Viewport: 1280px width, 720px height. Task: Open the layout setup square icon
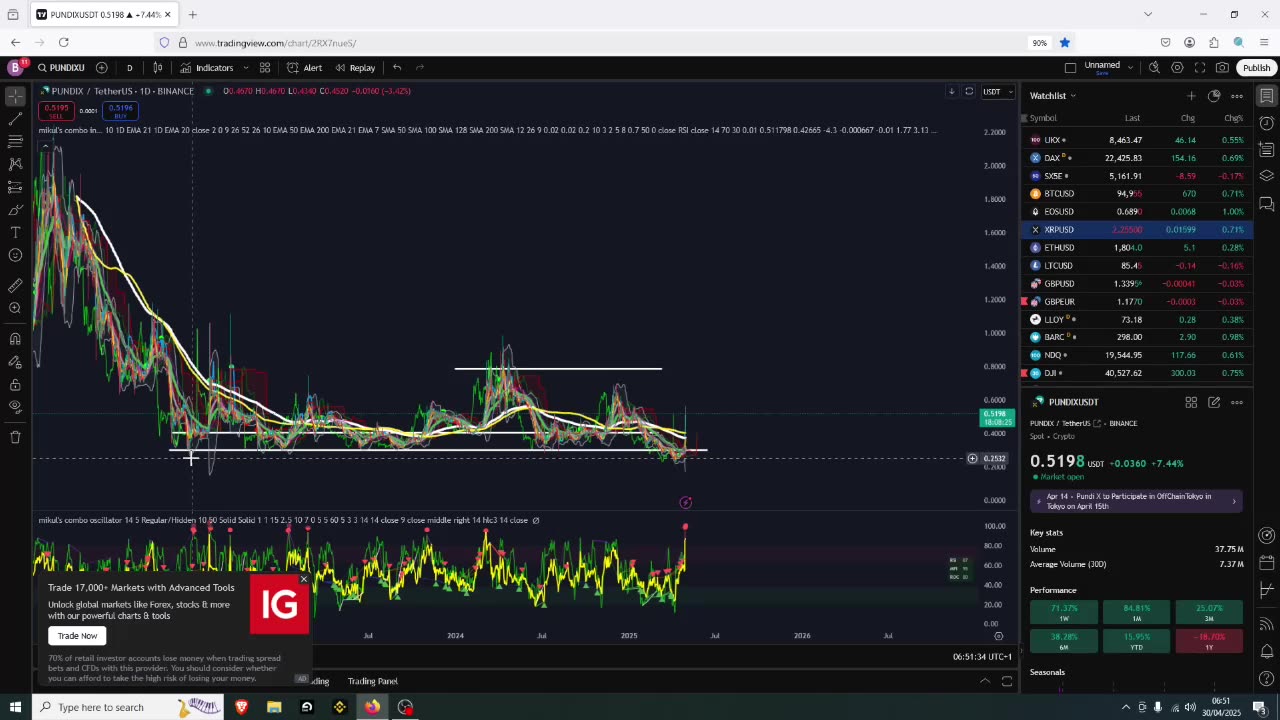coord(1070,68)
